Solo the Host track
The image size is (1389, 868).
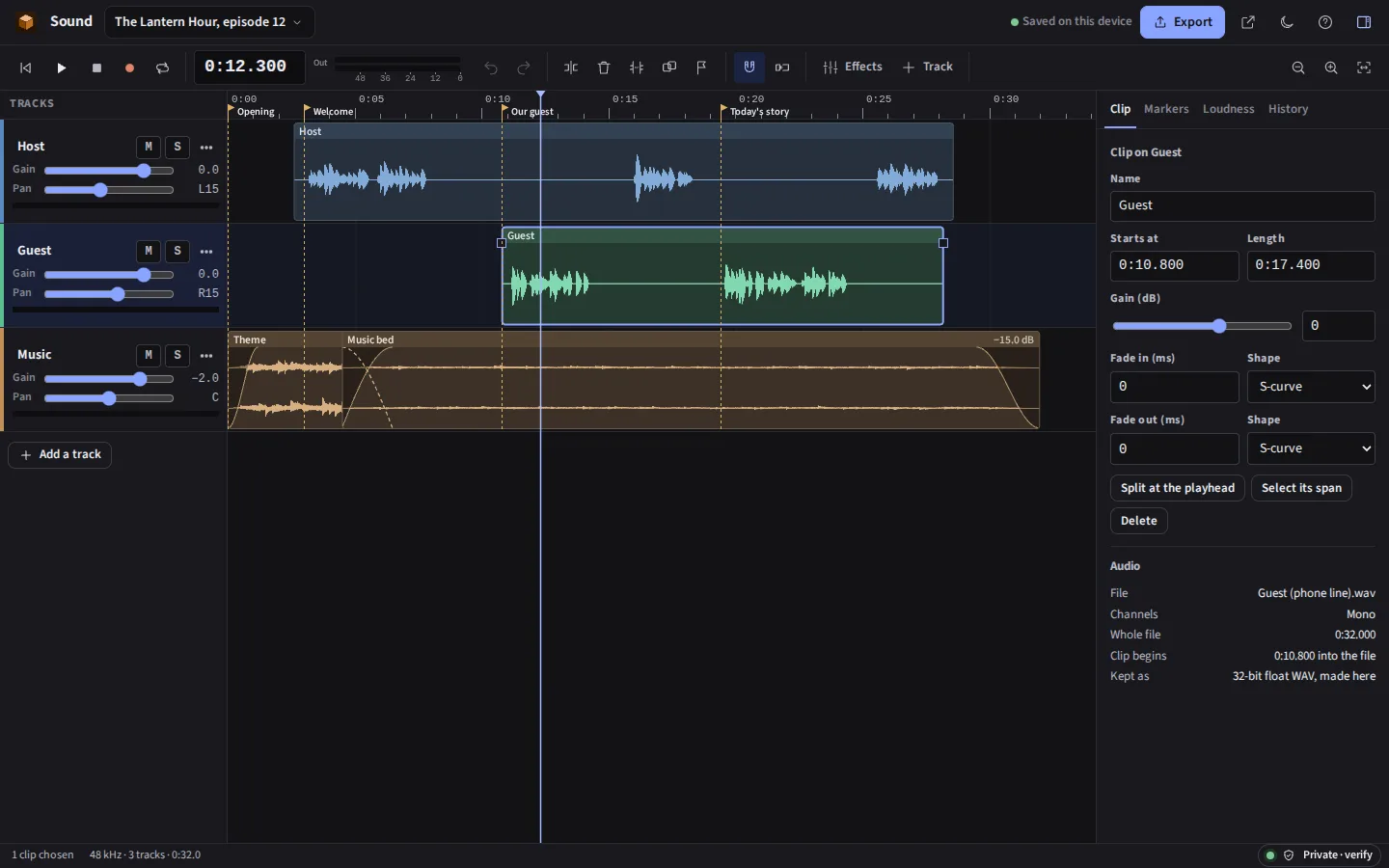pos(177,147)
